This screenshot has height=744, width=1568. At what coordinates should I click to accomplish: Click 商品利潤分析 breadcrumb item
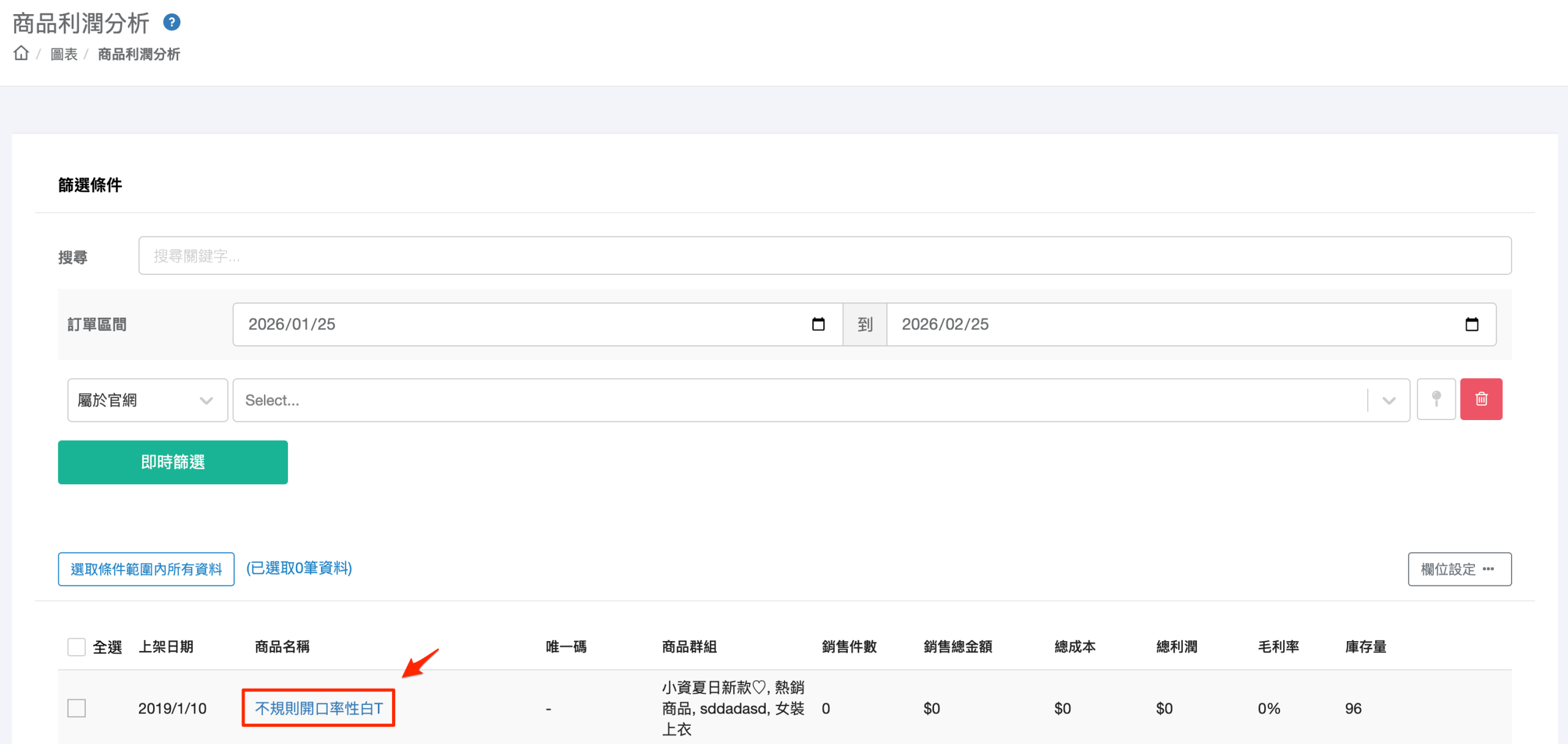[139, 54]
